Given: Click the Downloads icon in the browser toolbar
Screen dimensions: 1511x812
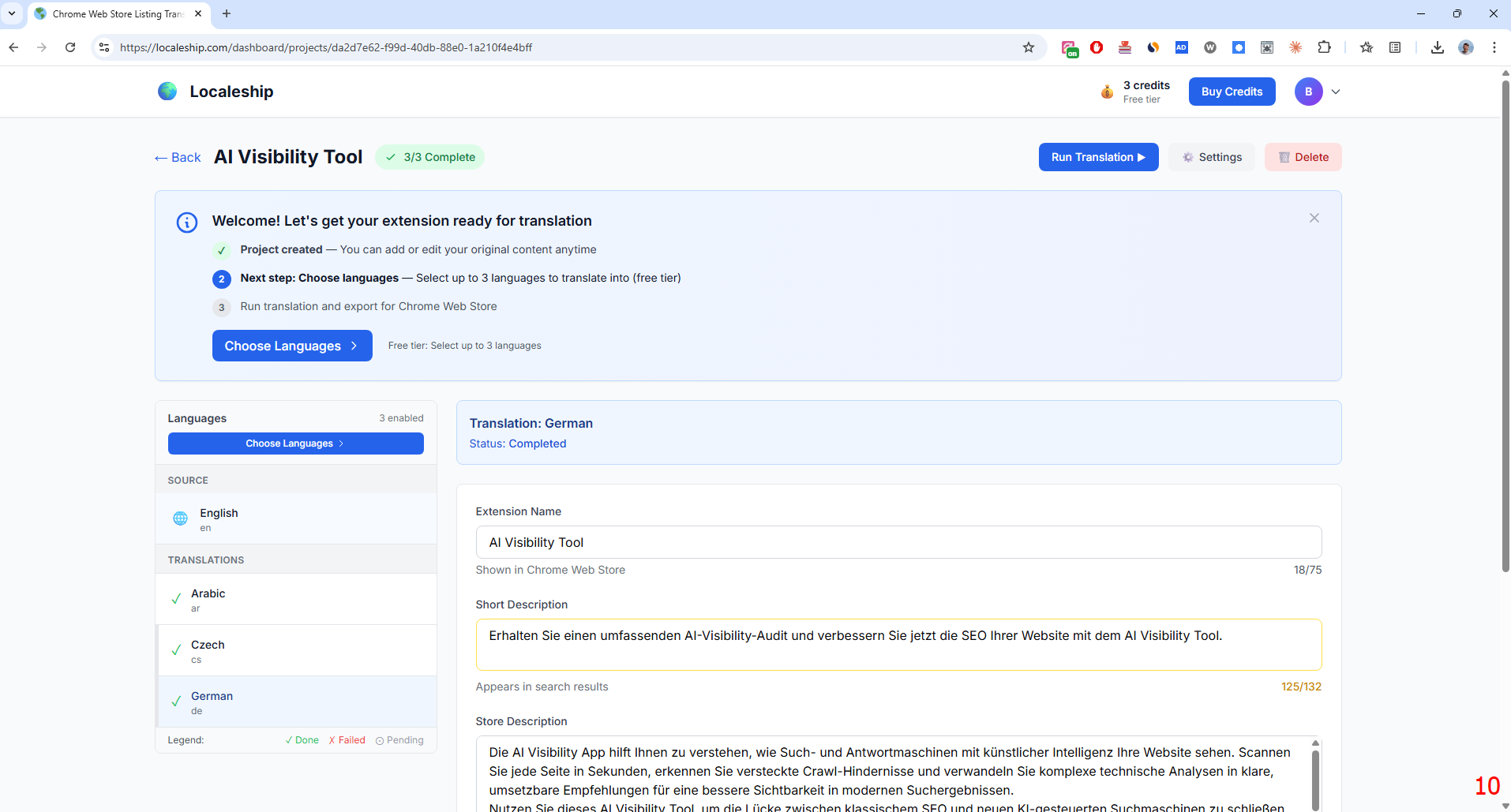Looking at the screenshot, I should 1437,47.
